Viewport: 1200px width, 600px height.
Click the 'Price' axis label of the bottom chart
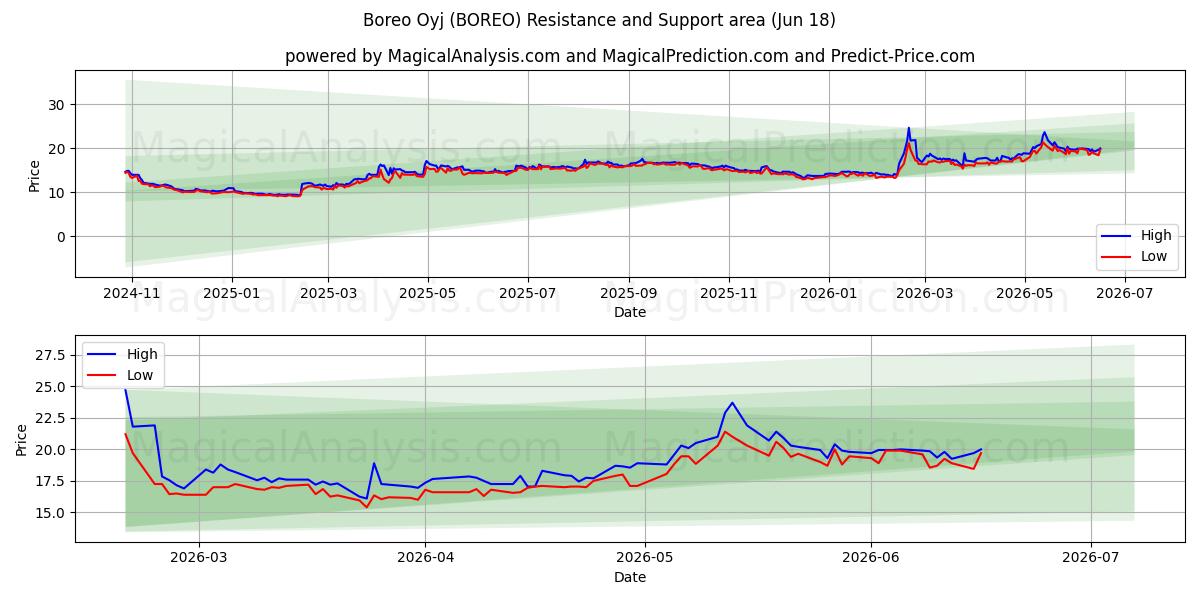click(x=22, y=440)
